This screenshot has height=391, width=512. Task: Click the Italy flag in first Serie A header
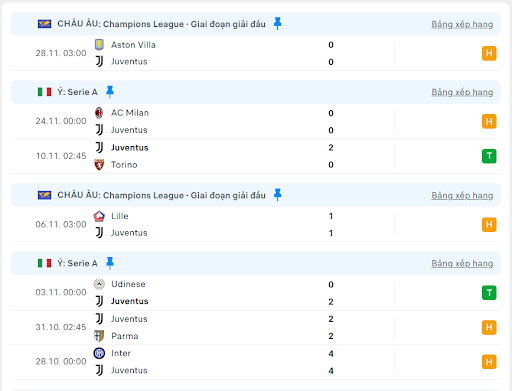tap(44, 92)
